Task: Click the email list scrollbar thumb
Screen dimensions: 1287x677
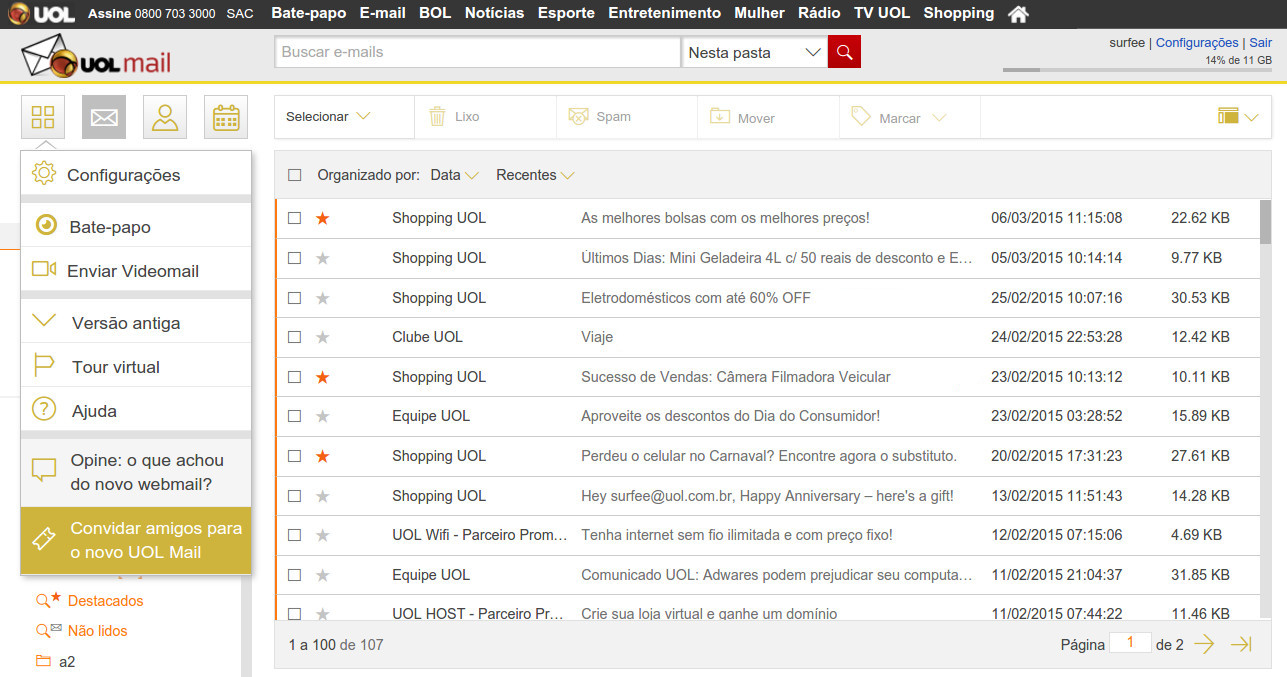Action: tap(1266, 221)
